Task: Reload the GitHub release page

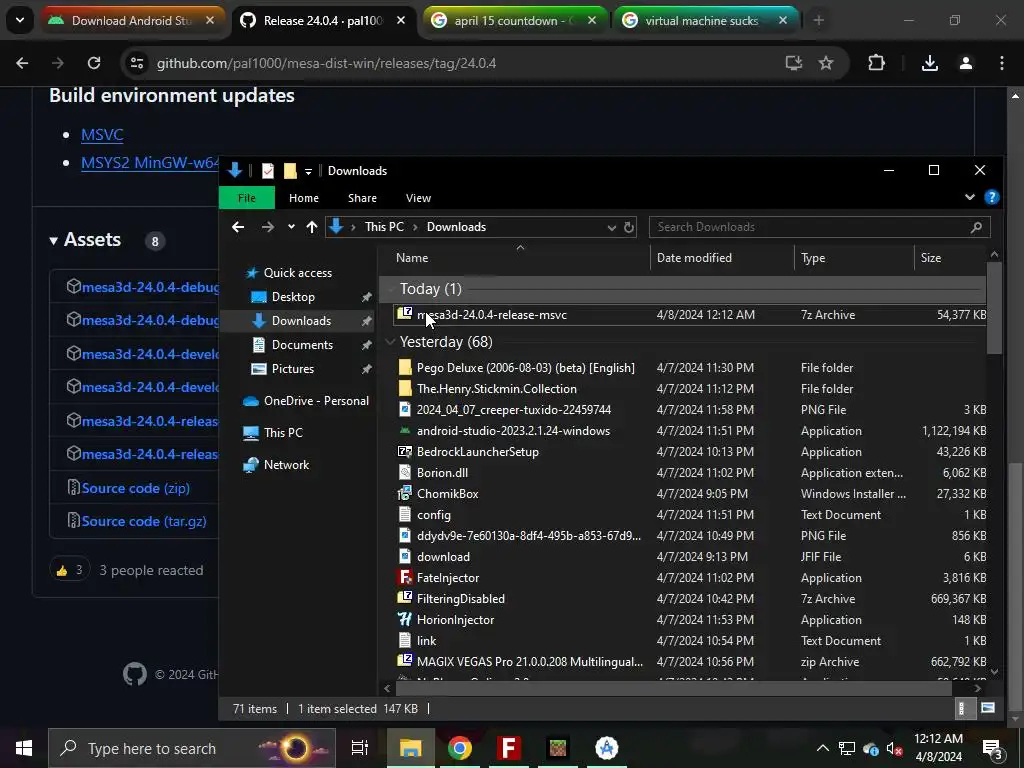Action: click(x=94, y=63)
